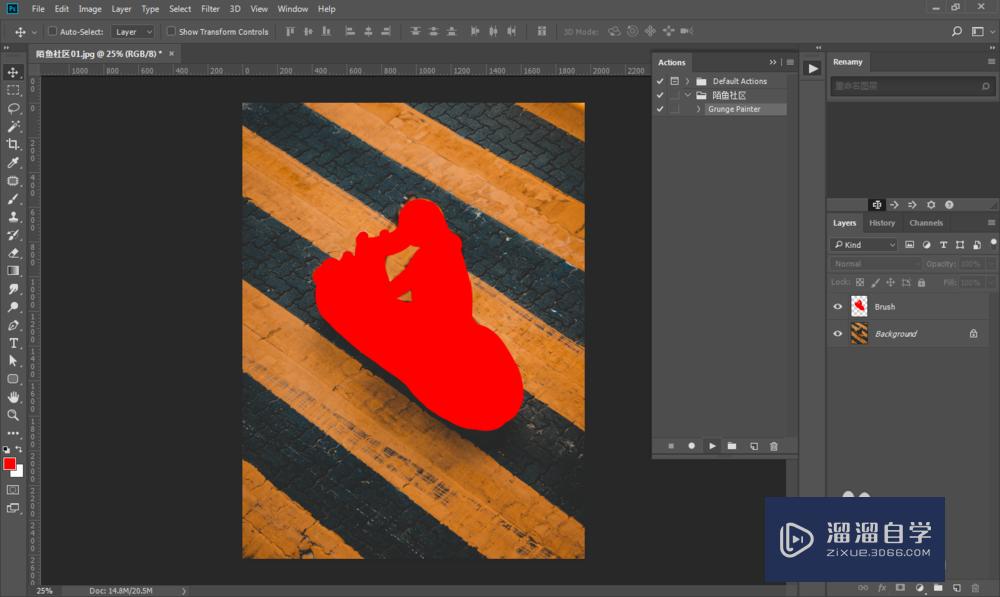The height and width of the screenshot is (597, 1000).
Task: Open the layer Kind filter dropdown
Action: (865, 245)
